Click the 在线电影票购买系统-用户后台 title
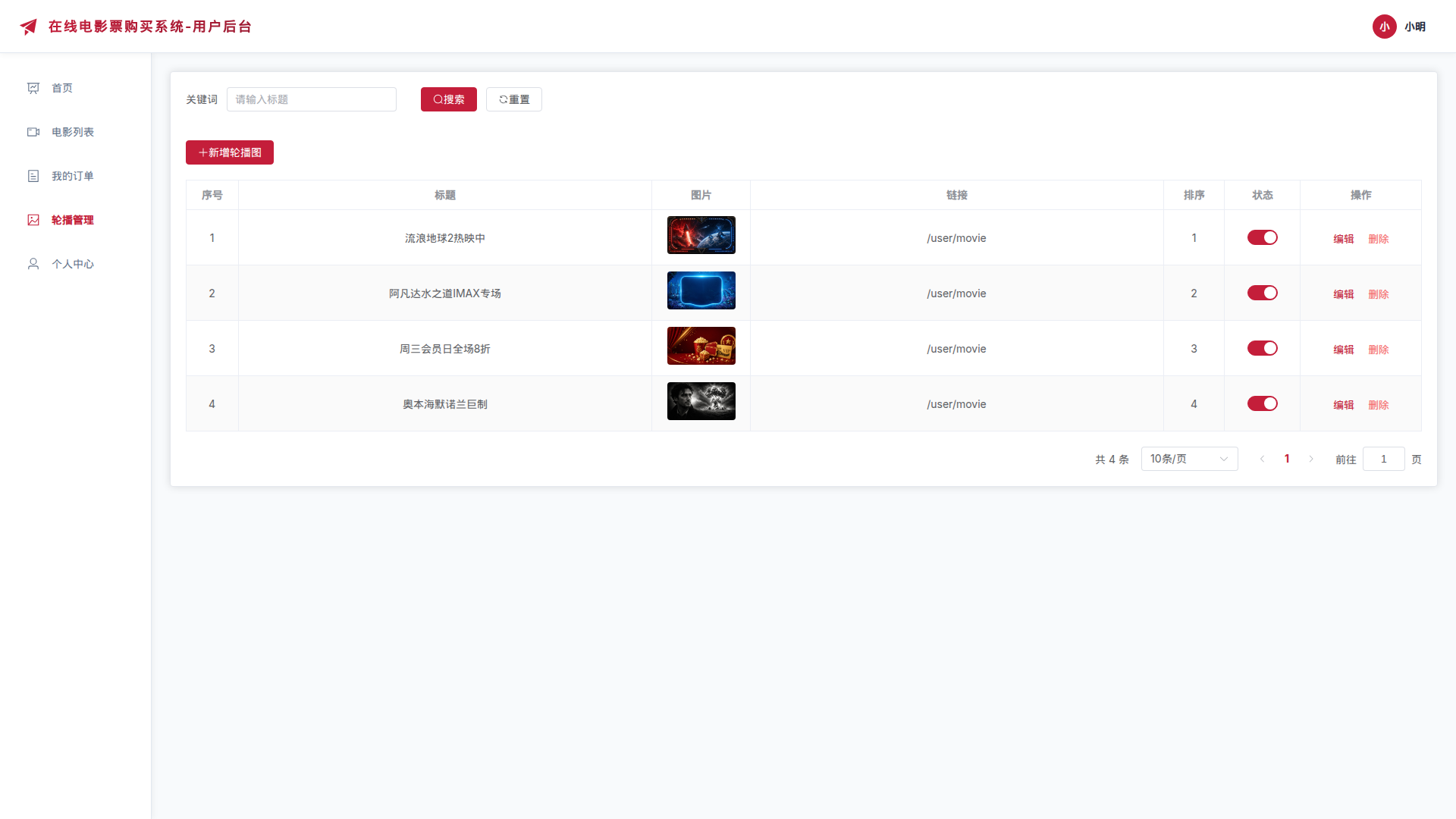1456x819 pixels. (x=150, y=27)
